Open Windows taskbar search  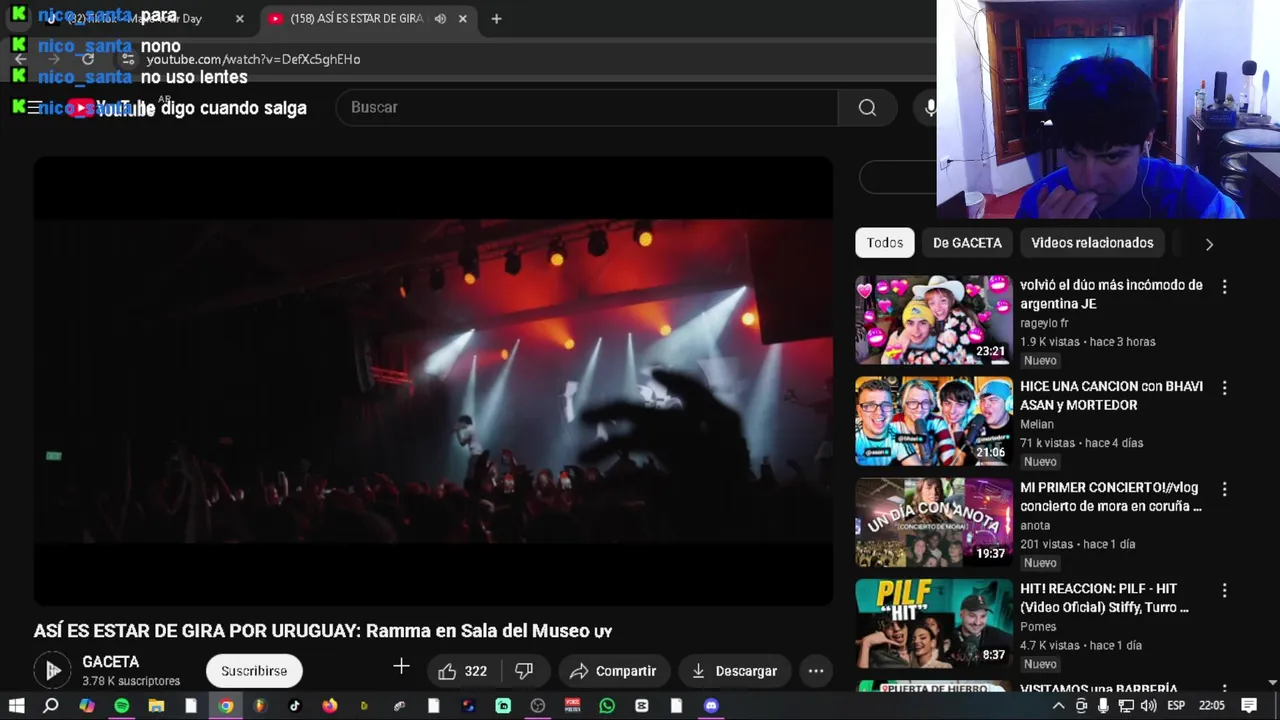point(51,706)
